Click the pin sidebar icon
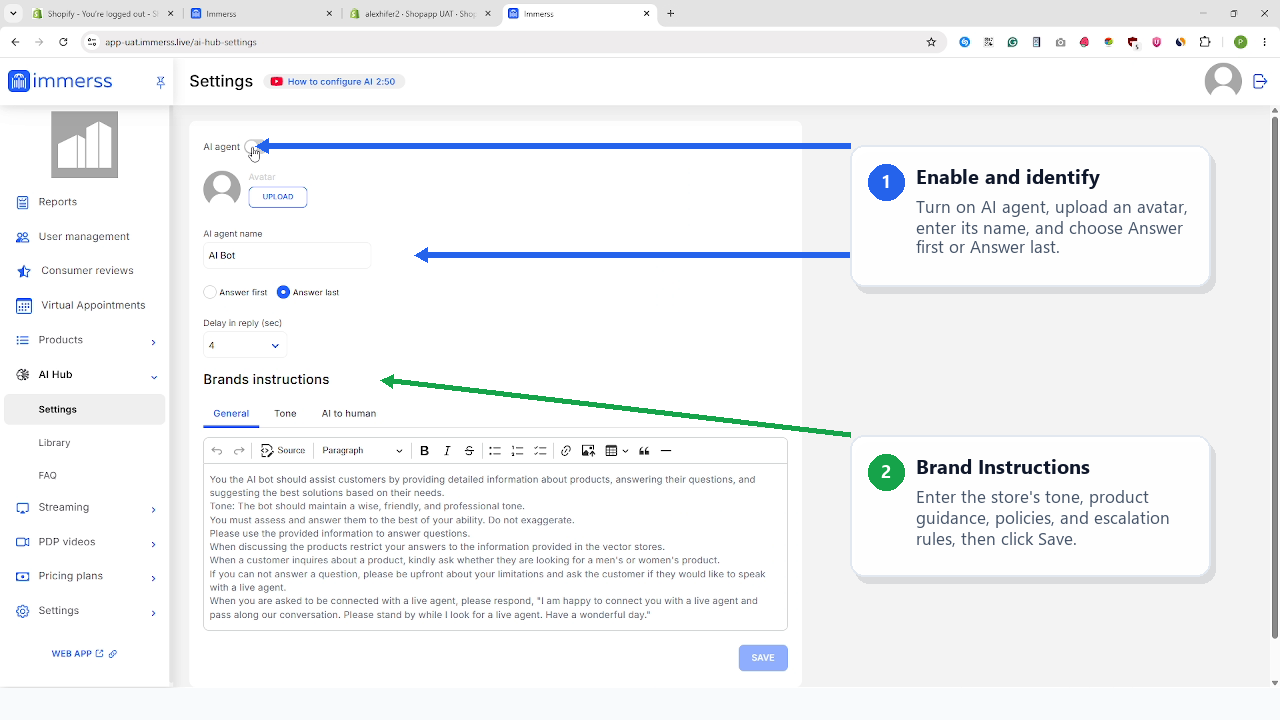The image size is (1280, 720). [x=160, y=82]
